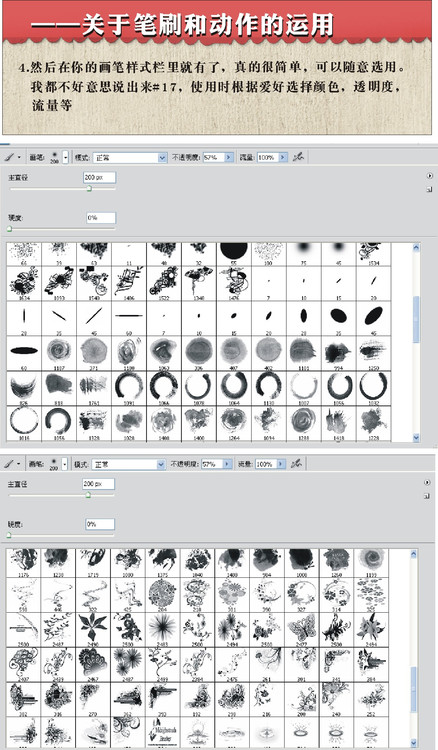Viewport: 438px width, 750px height.
Task: Pick the solid black hard round brush 55
Action: point(234,252)
